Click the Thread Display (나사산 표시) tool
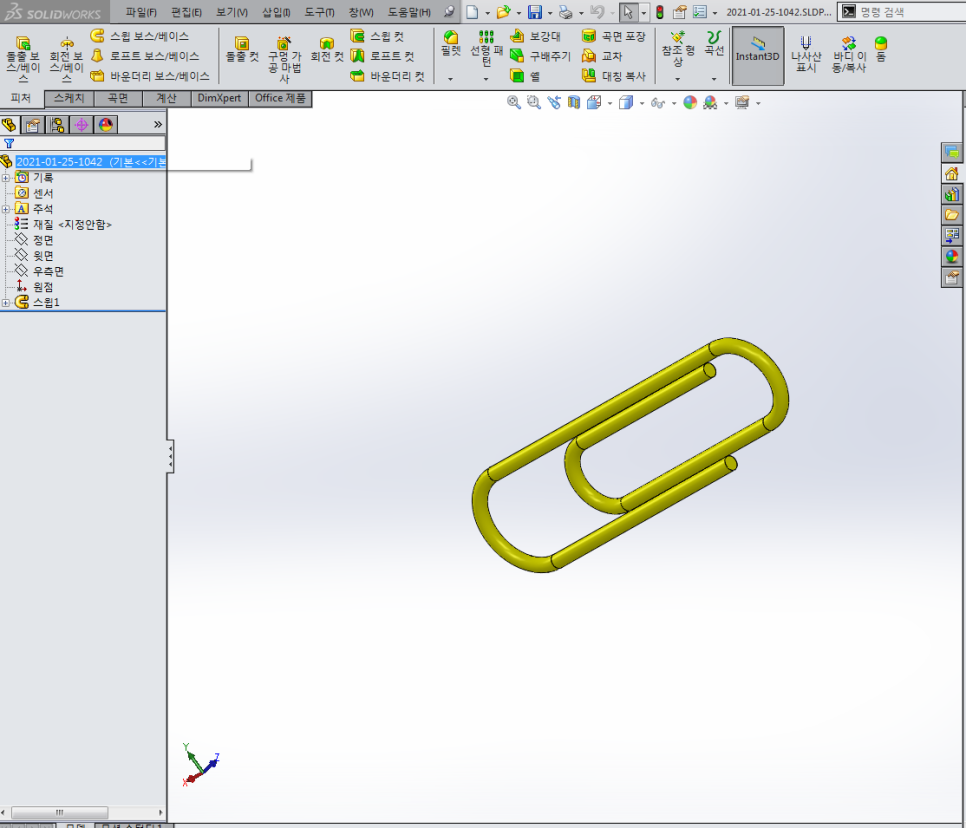966x828 pixels. click(x=806, y=53)
